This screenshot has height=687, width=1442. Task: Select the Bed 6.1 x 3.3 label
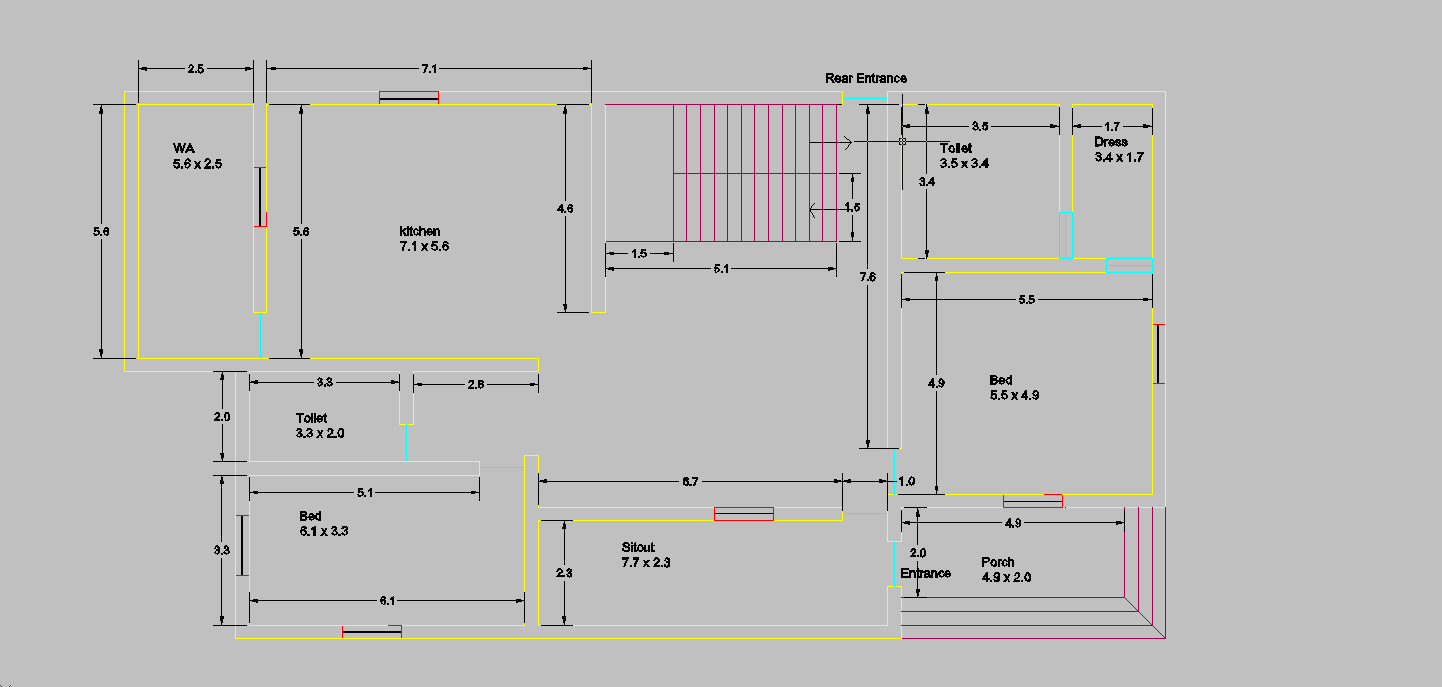pos(323,524)
